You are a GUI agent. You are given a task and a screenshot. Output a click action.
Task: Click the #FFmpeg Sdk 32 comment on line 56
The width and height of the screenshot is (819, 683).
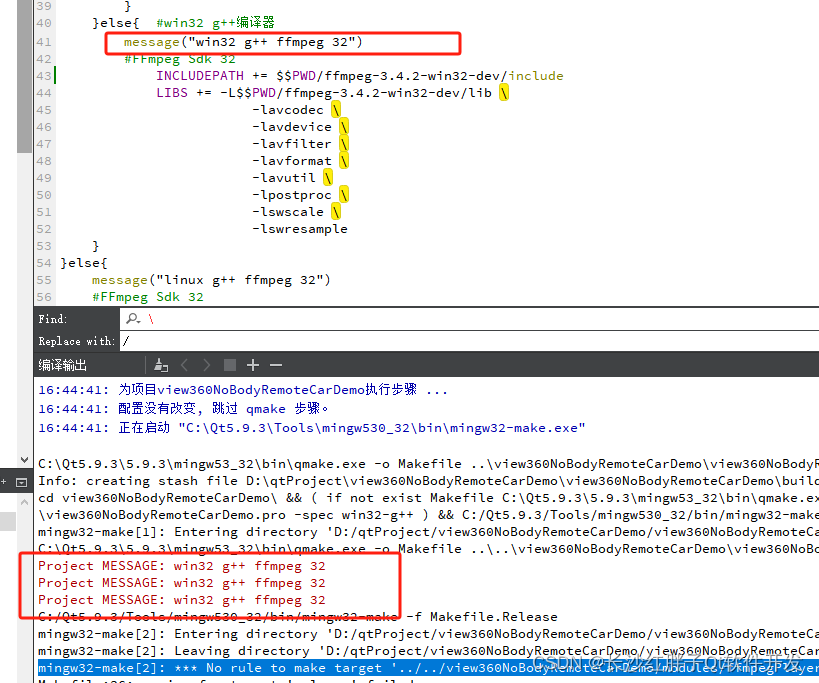tap(148, 297)
